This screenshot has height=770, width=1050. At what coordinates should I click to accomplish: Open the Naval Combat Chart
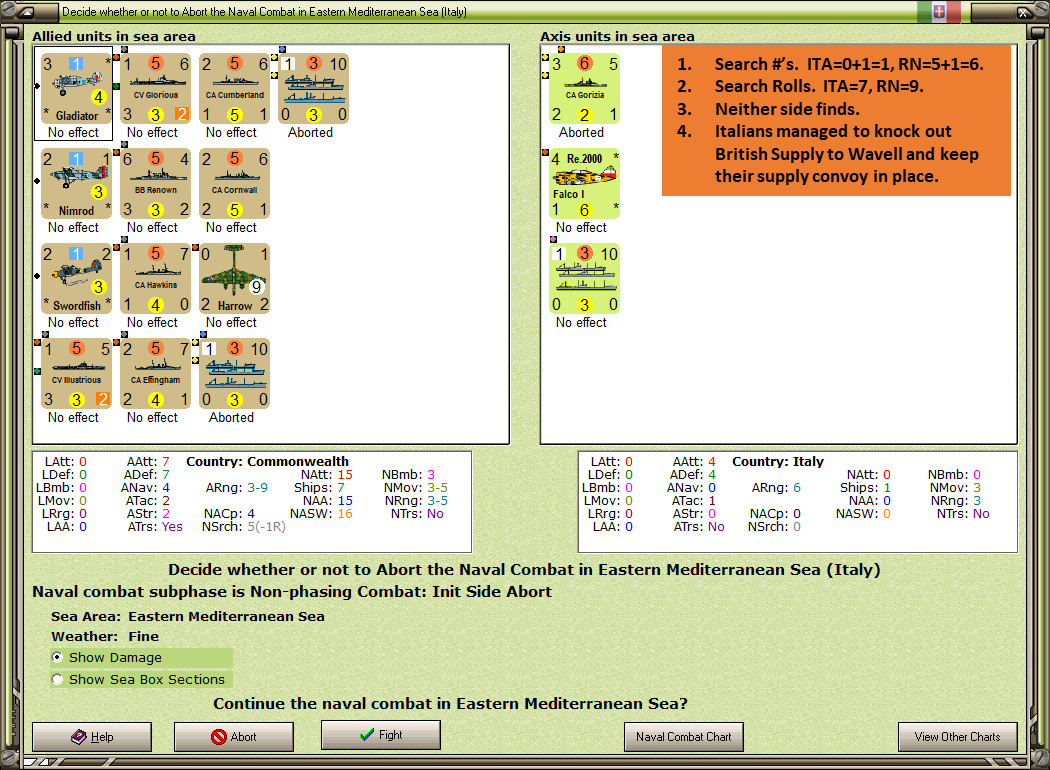pyautogui.click(x=684, y=737)
